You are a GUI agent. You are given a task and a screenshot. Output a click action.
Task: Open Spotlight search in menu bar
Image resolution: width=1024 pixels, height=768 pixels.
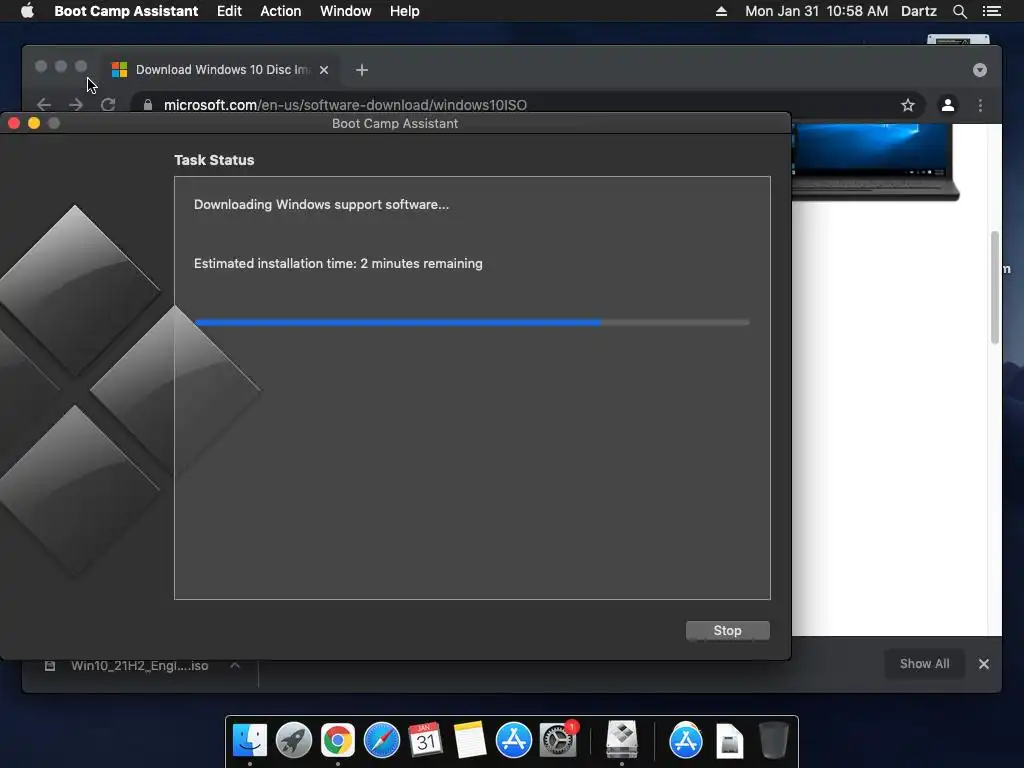point(959,11)
